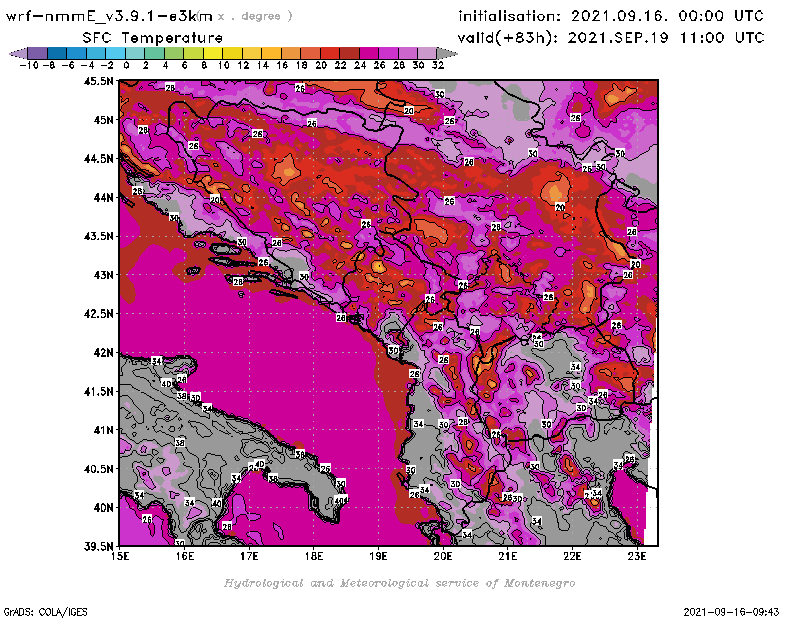Select the legend swatch between -4 and -2
Screen dimensions: 800x618
[x=96, y=53]
